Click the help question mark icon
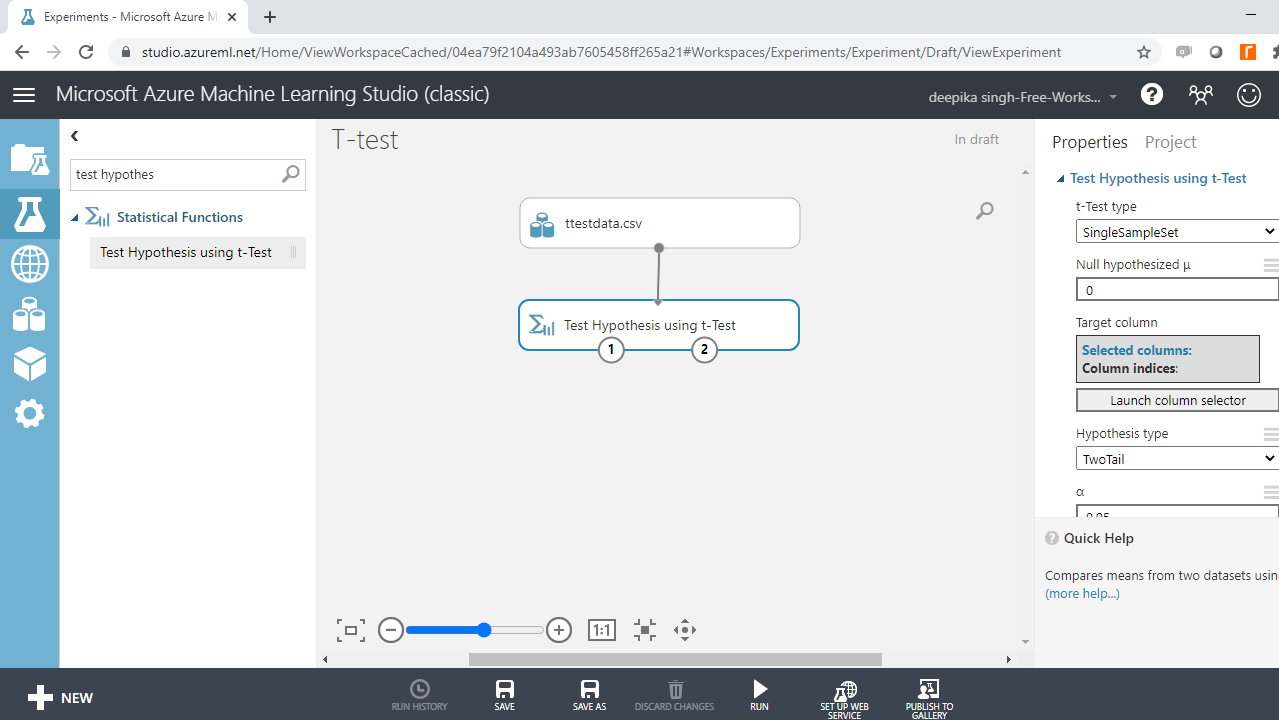 1152,95
